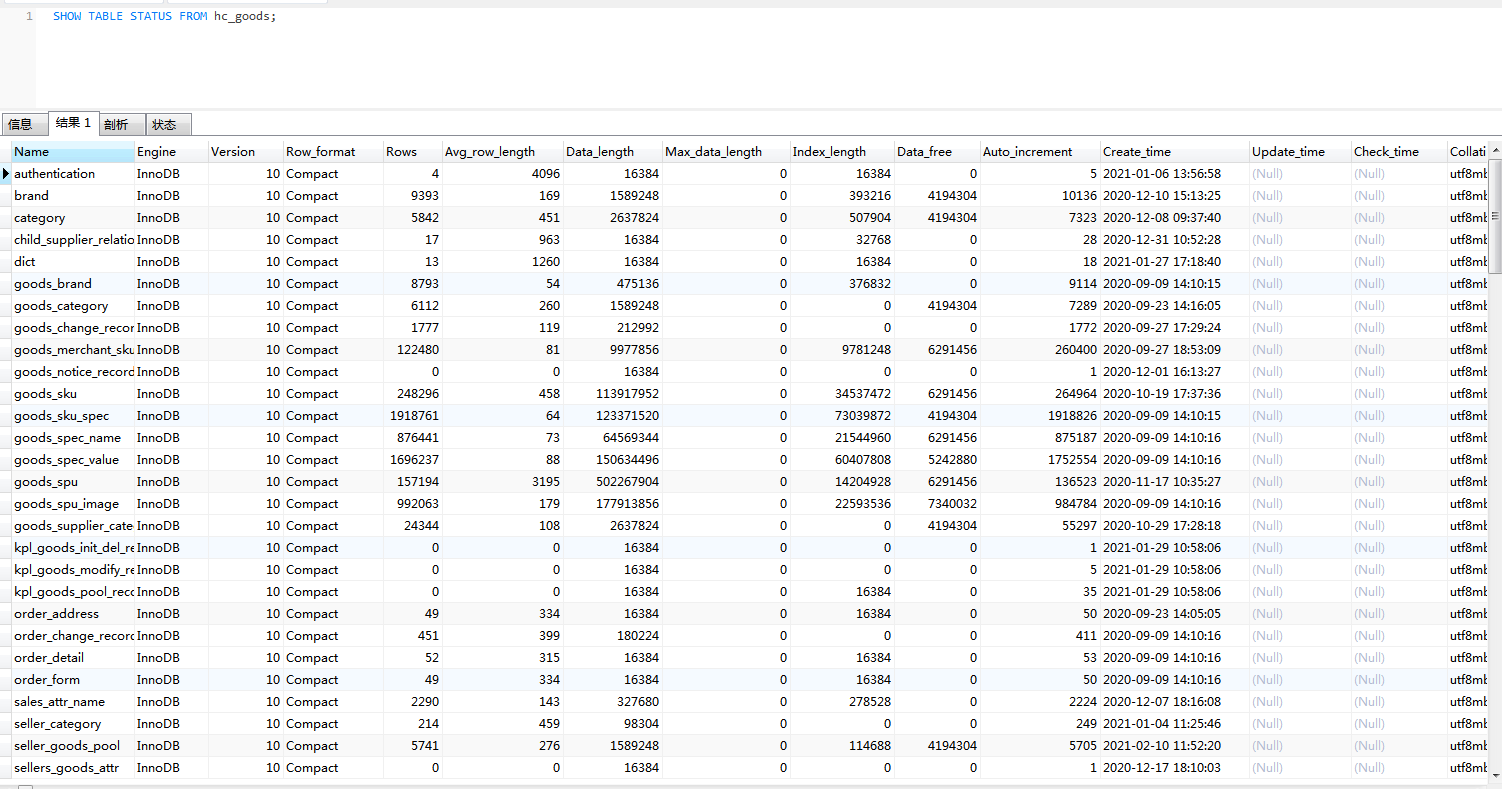Select the 结果 1 tab
This screenshot has height=789, width=1502.
[x=73, y=123]
